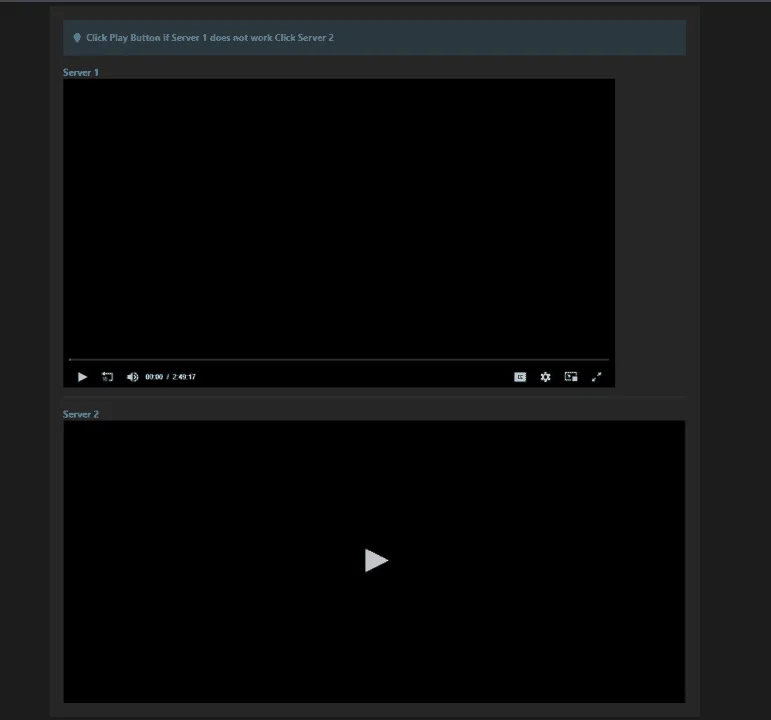771x720 pixels.
Task: Click the Server 2 heading
Action: 81,414
